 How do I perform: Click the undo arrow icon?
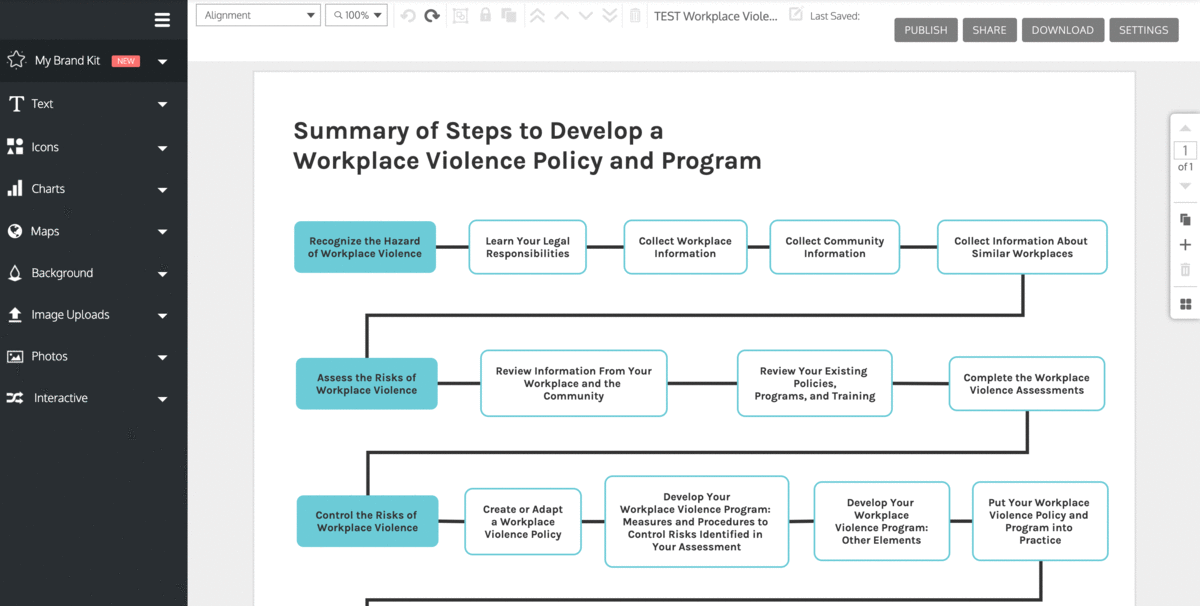click(x=407, y=16)
